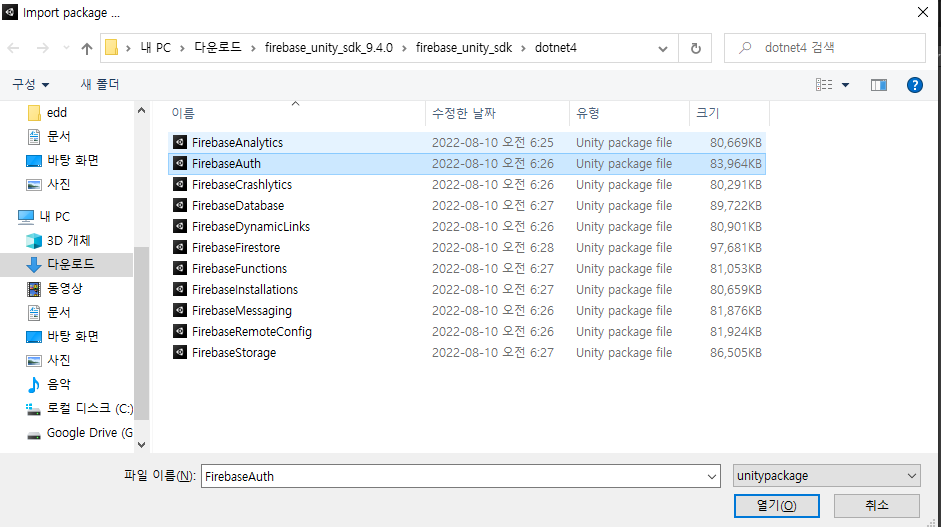This screenshot has width=941, height=527.
Task: Open 동영상 folder in sidebar
Action: coord(55,289)
